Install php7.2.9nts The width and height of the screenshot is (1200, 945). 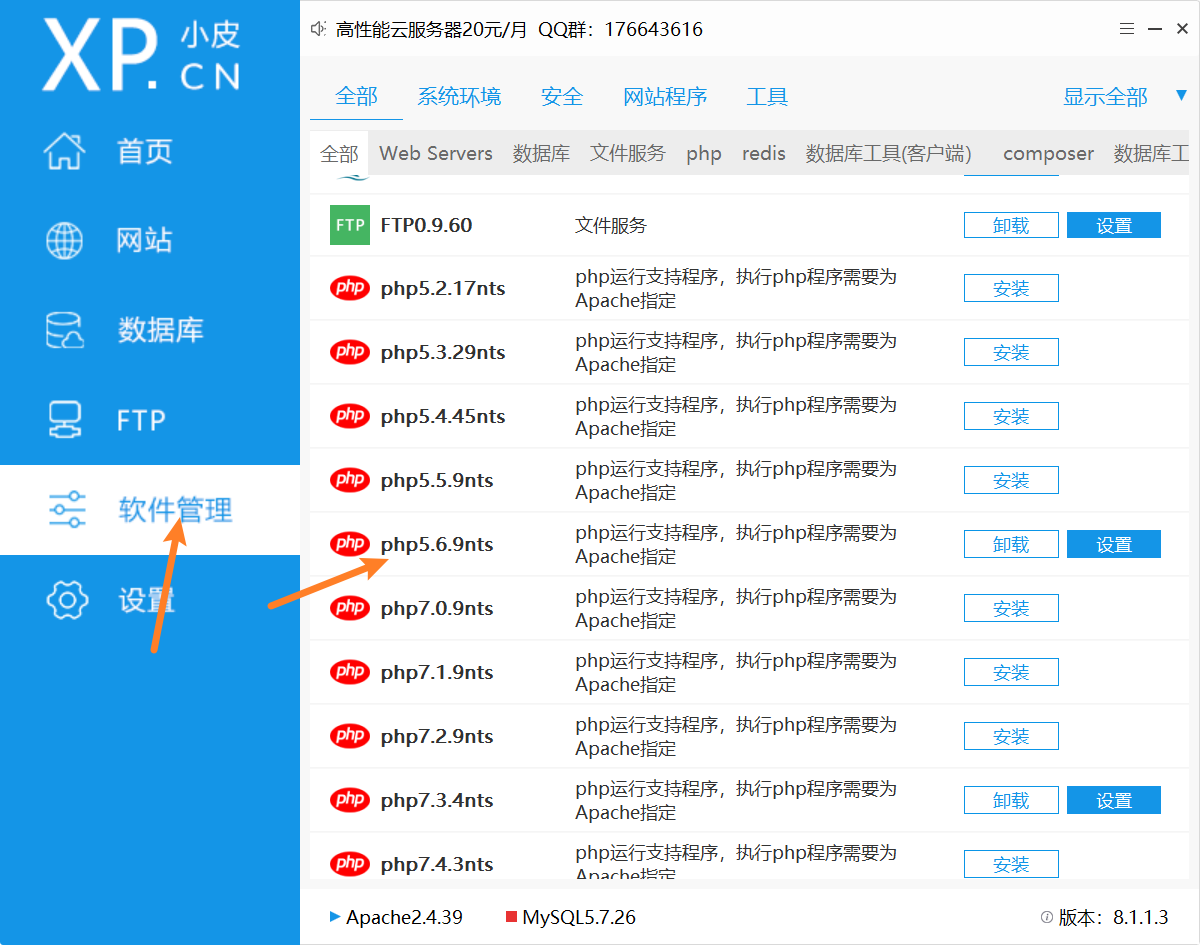(x=1011, y=736)
